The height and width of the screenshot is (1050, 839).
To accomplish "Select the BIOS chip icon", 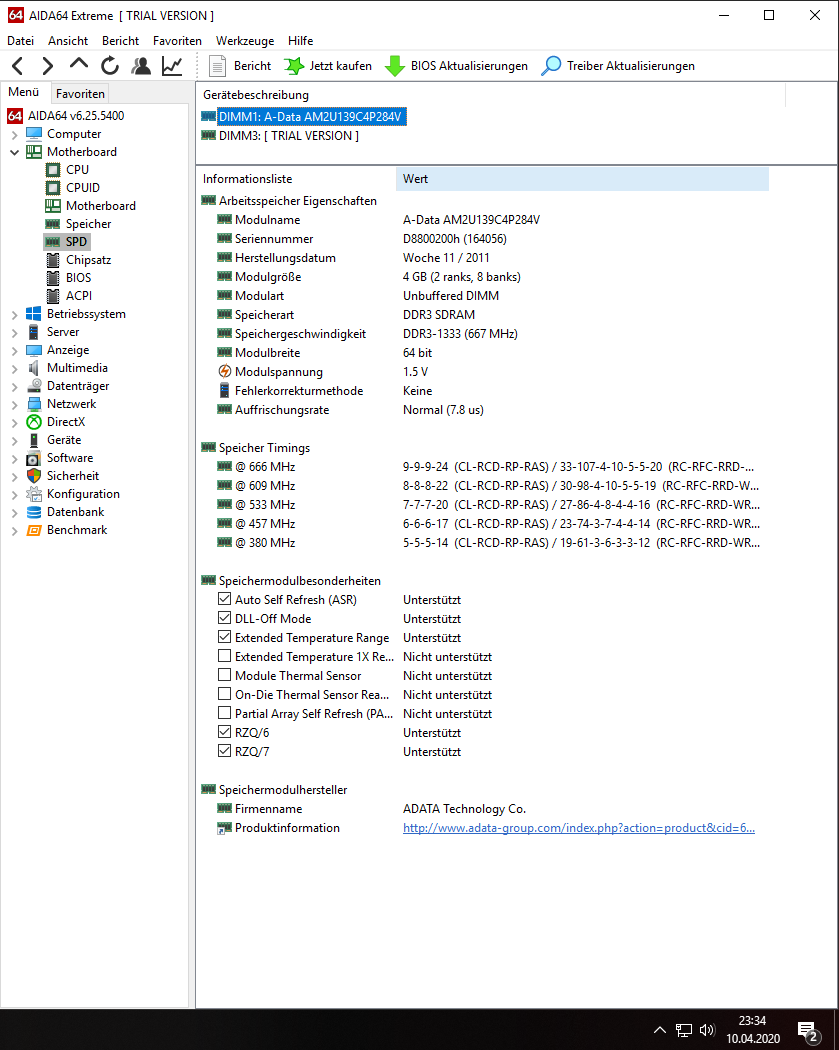I will click(x=53, y=278).
